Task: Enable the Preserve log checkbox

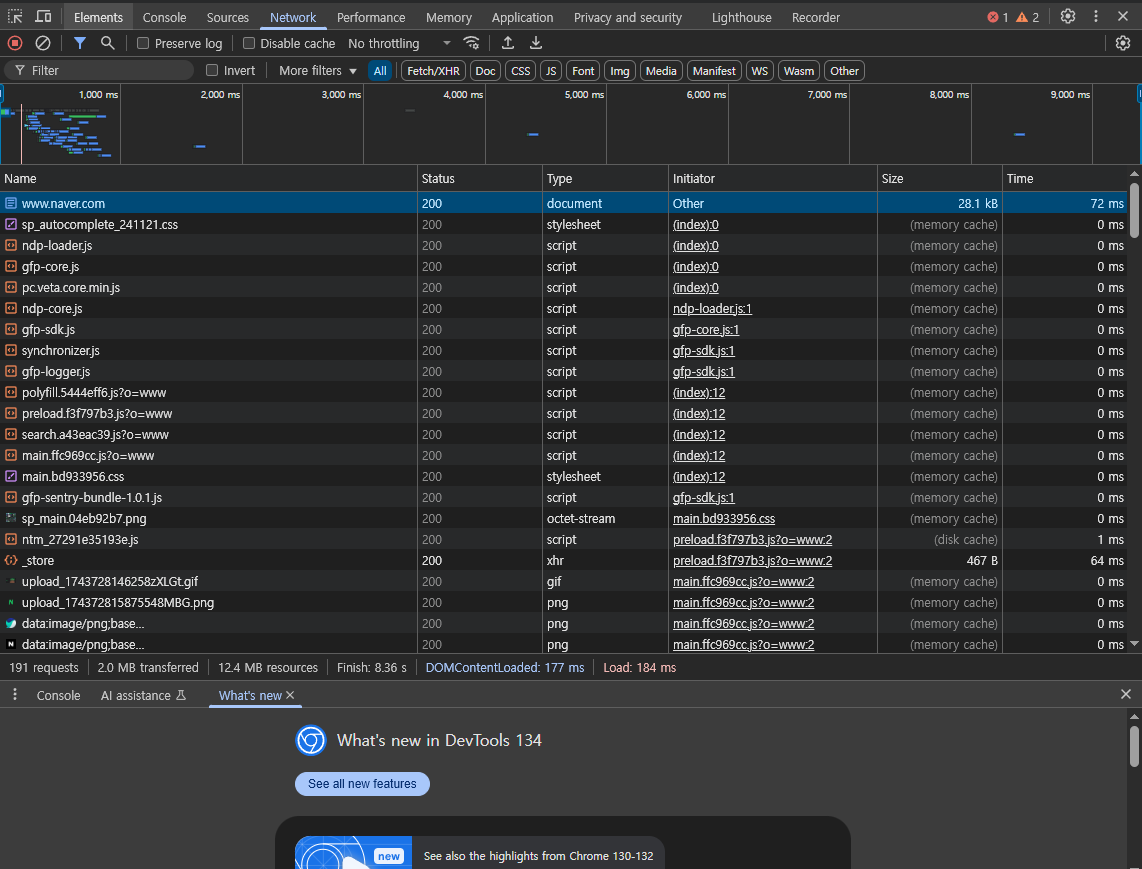Action: [x=143, y=43]
